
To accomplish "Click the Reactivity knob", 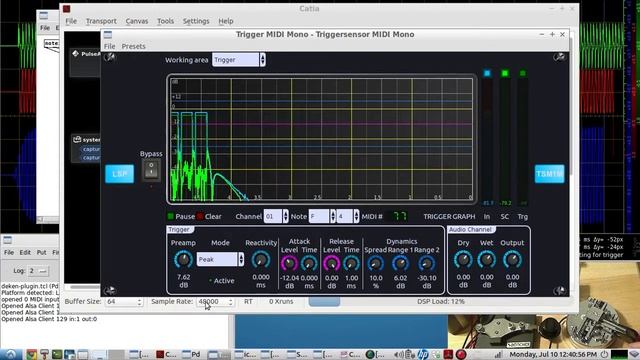I will click(x=261, y=260).
